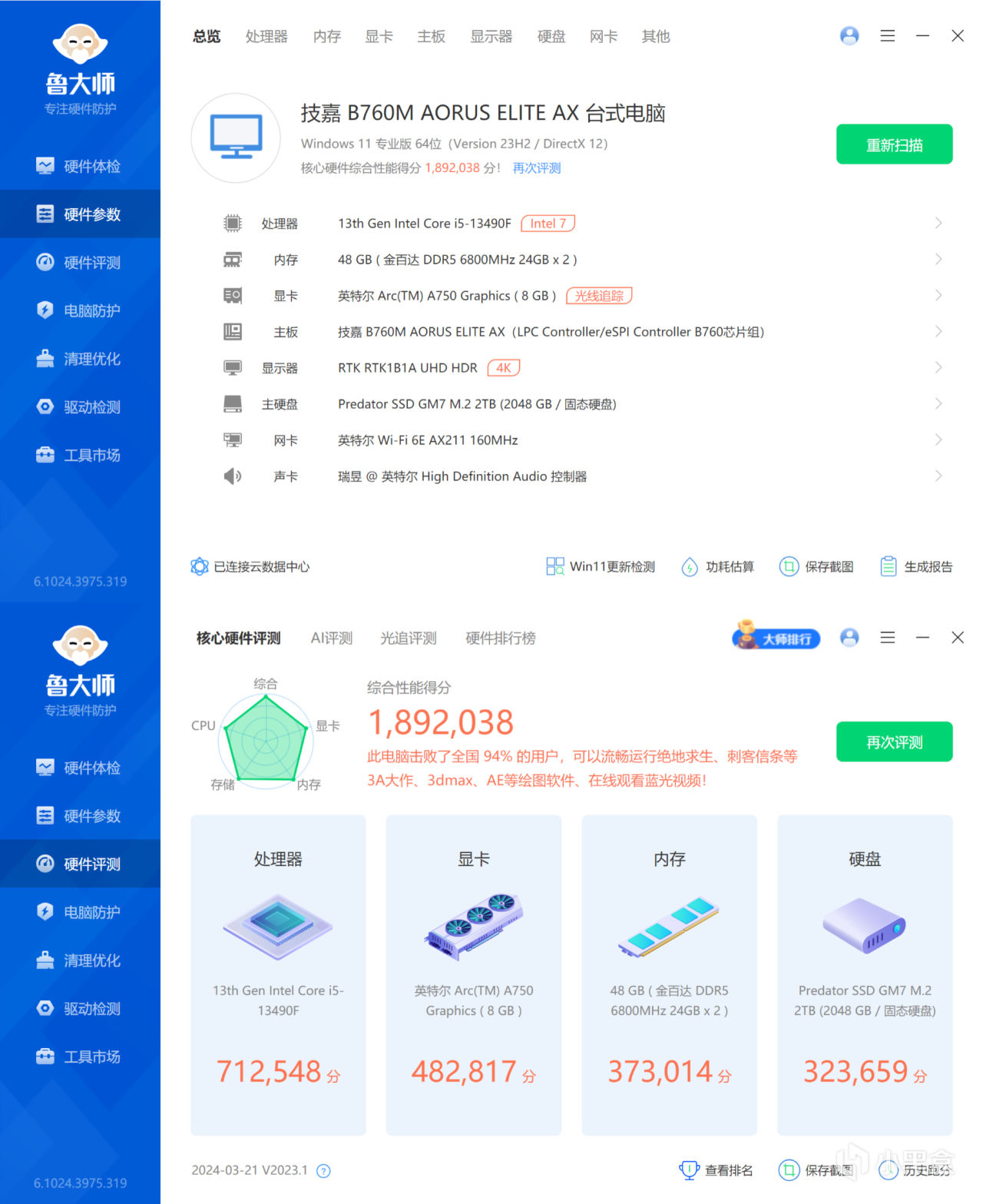Image resolution: width=983 pixels, height=1204 pixels.
Task: Open 硬件参数 in the lower window sidebar
Action: tap(80, 816)
